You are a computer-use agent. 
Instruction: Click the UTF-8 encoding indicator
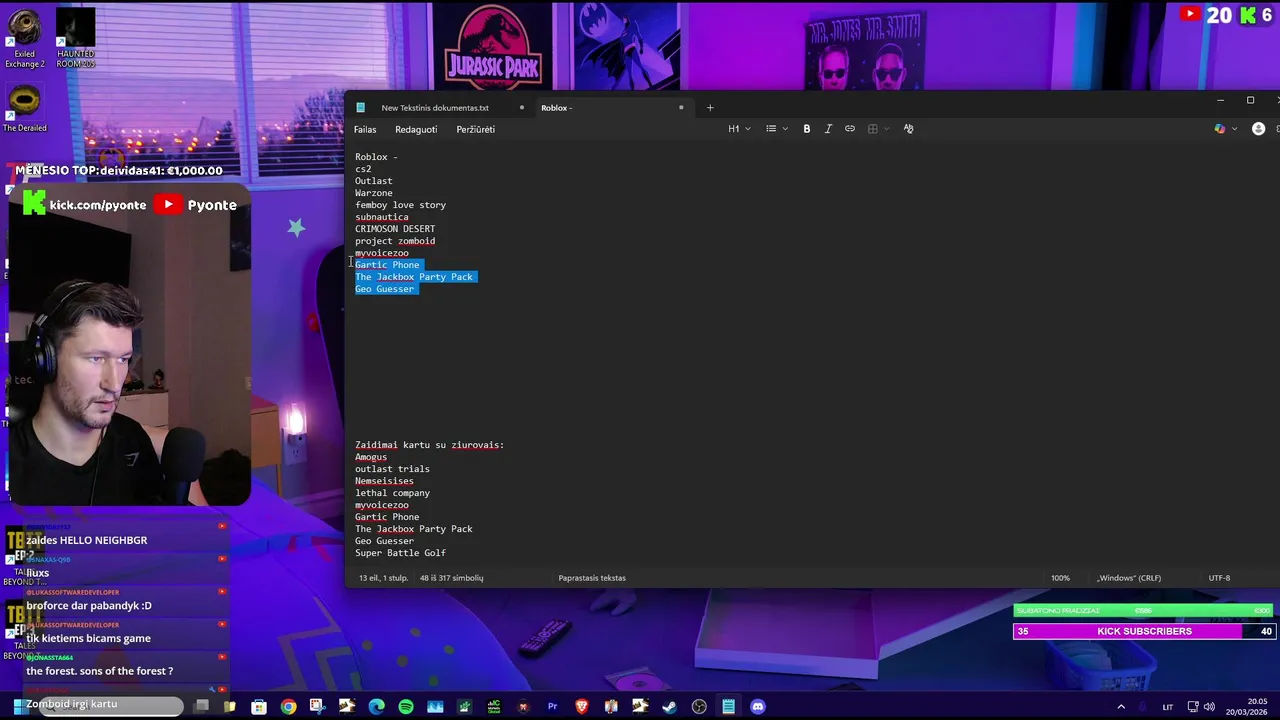[x=1219, y=578]
